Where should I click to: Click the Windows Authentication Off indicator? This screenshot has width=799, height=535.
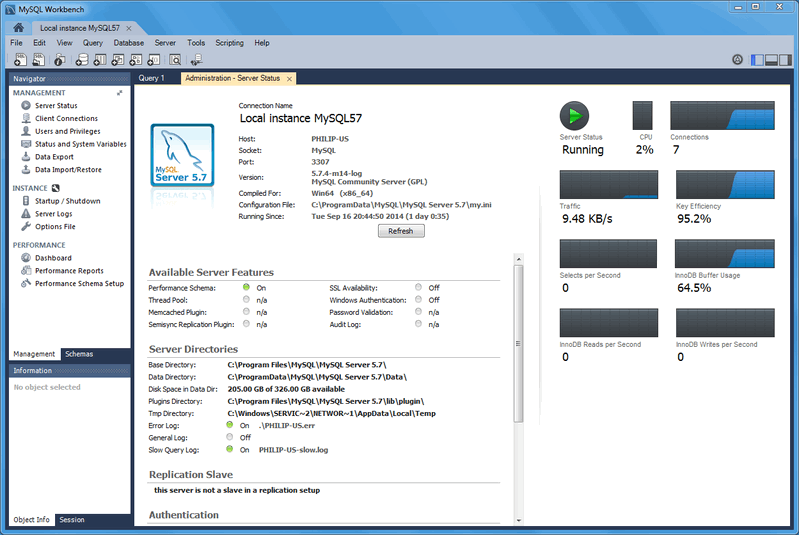coord(418,300)
